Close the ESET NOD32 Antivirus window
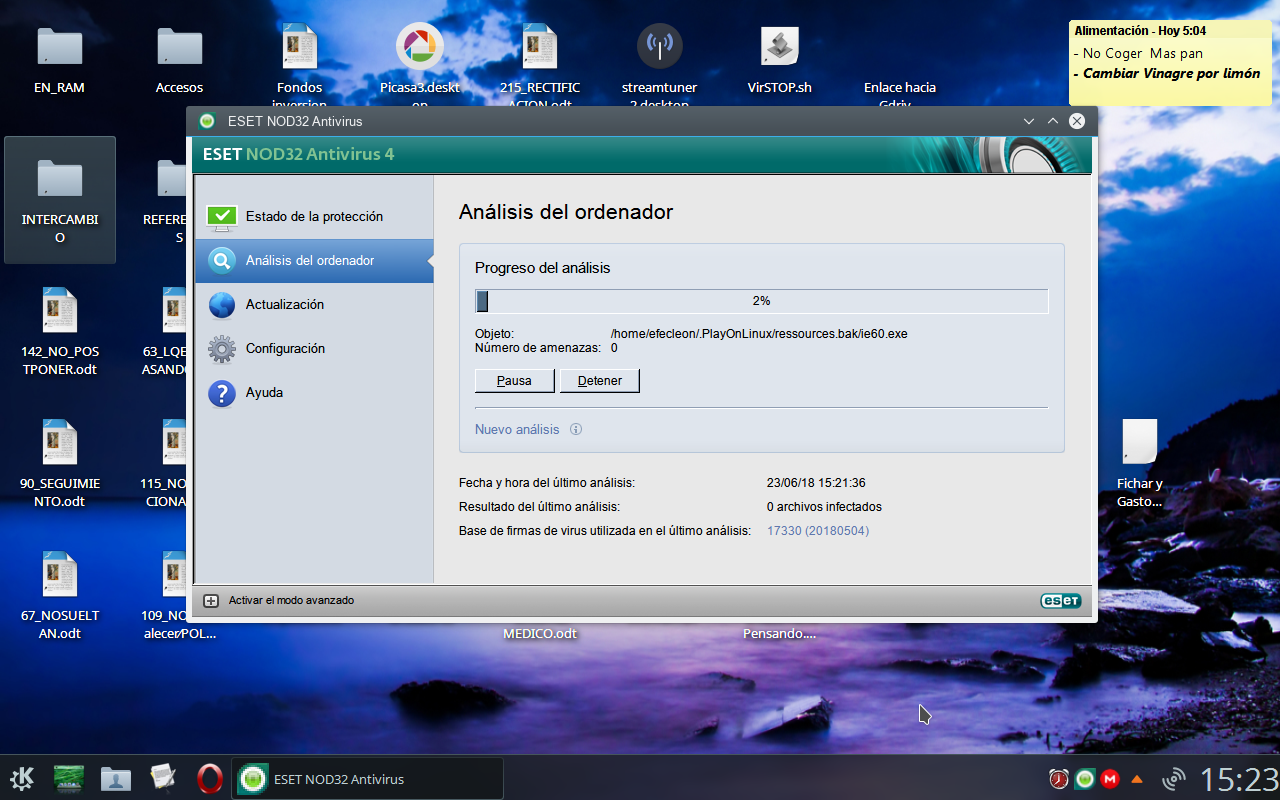The width and height of the screenshot is (1280, 800). (x=1077, y=121)
